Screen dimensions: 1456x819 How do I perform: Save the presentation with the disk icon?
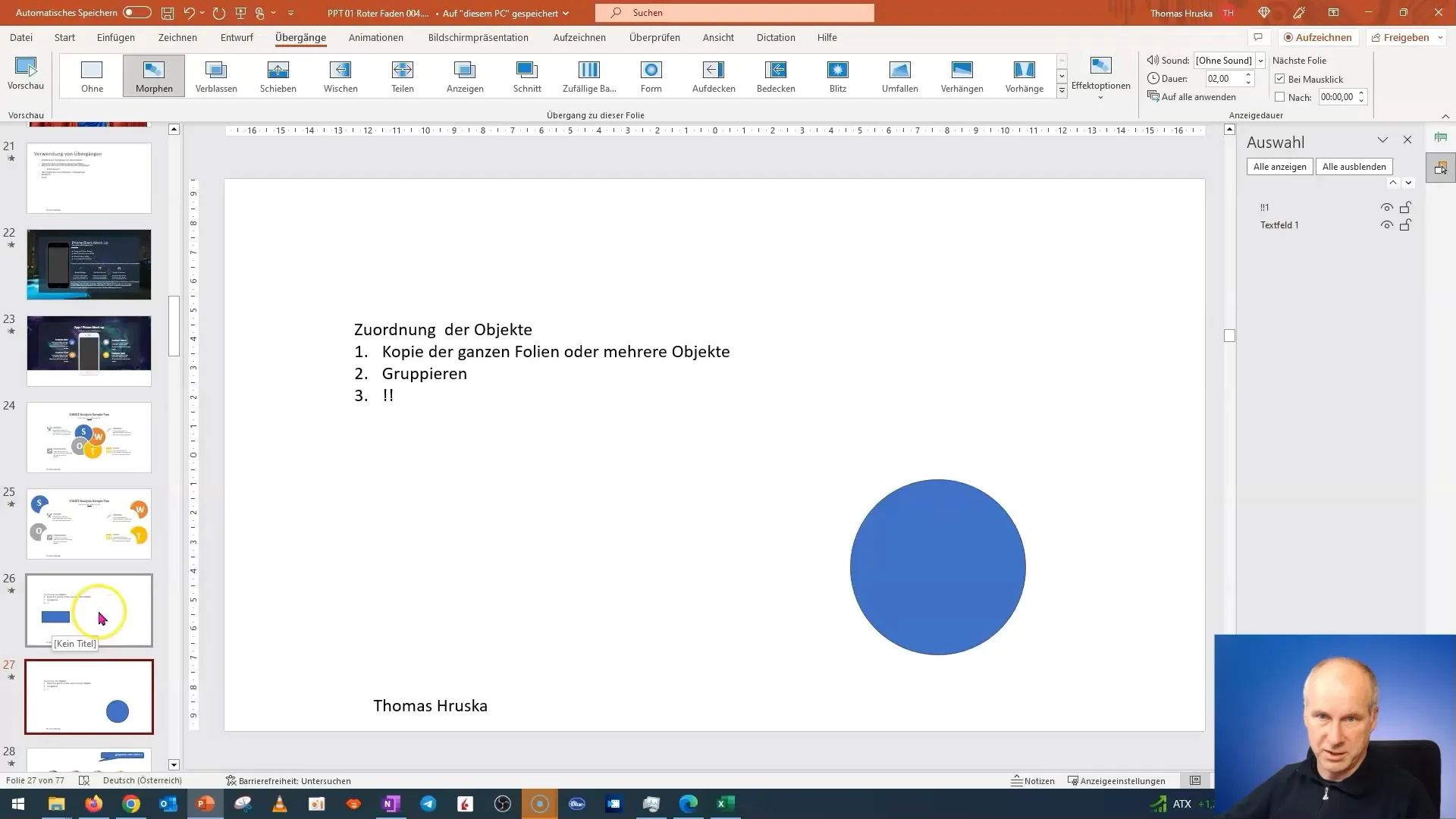point(168,13)
